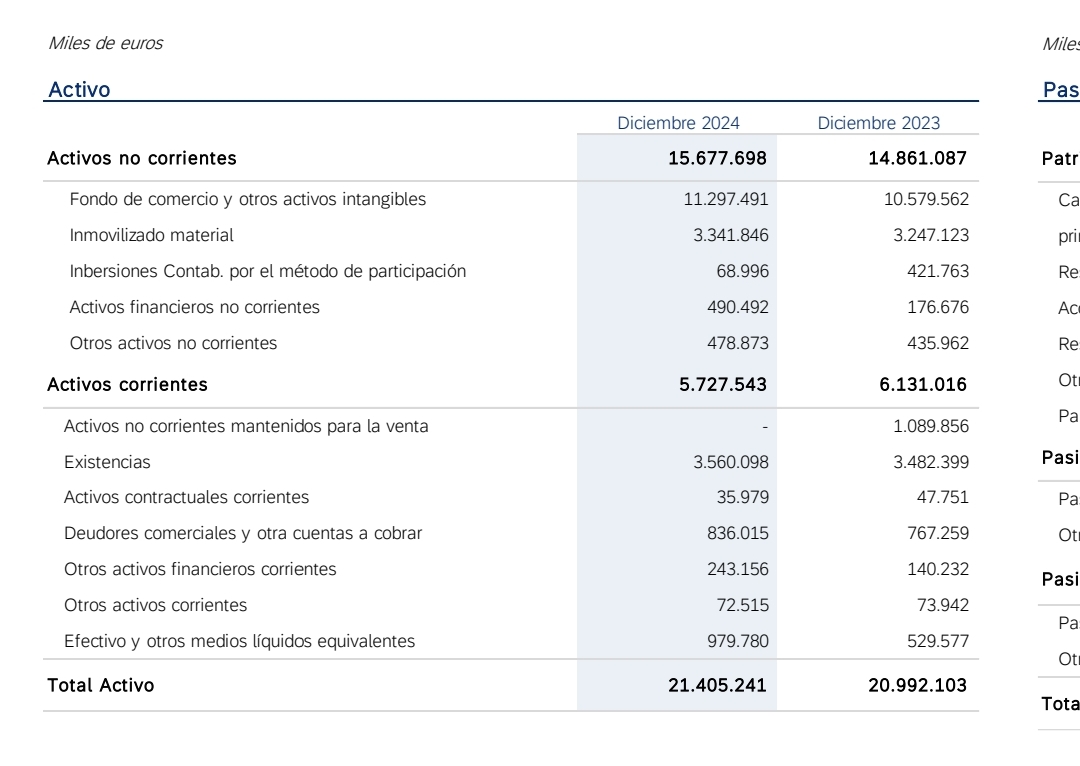
Task: Select value 478.873
Action: click(738, 343)
